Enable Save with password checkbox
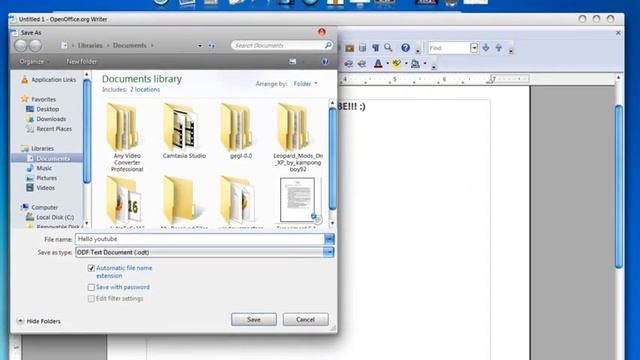Screen dimensions: 640x360 (91, 287)
